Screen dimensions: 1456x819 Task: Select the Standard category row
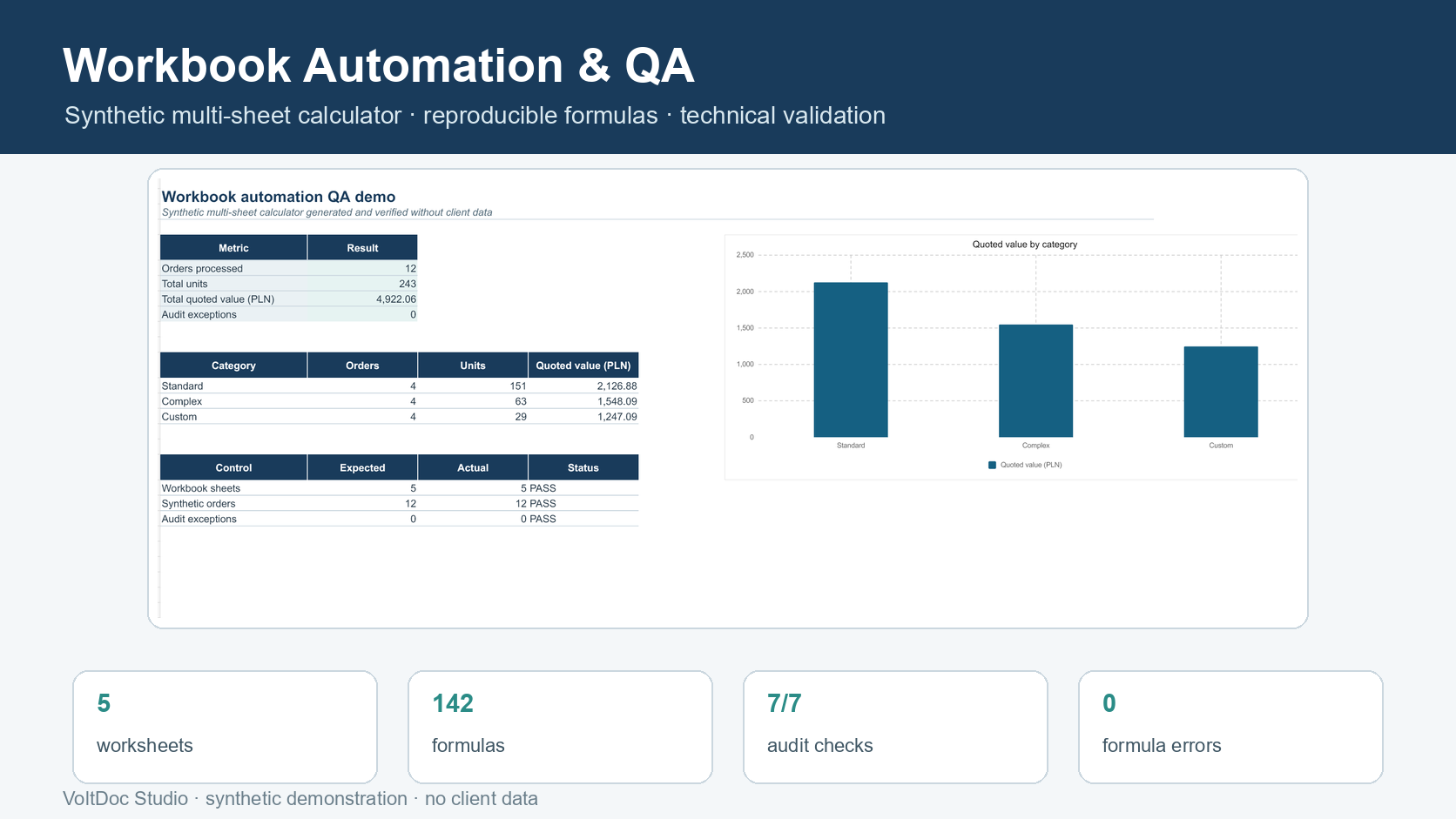pyautogui.click(x=399, y=386)
